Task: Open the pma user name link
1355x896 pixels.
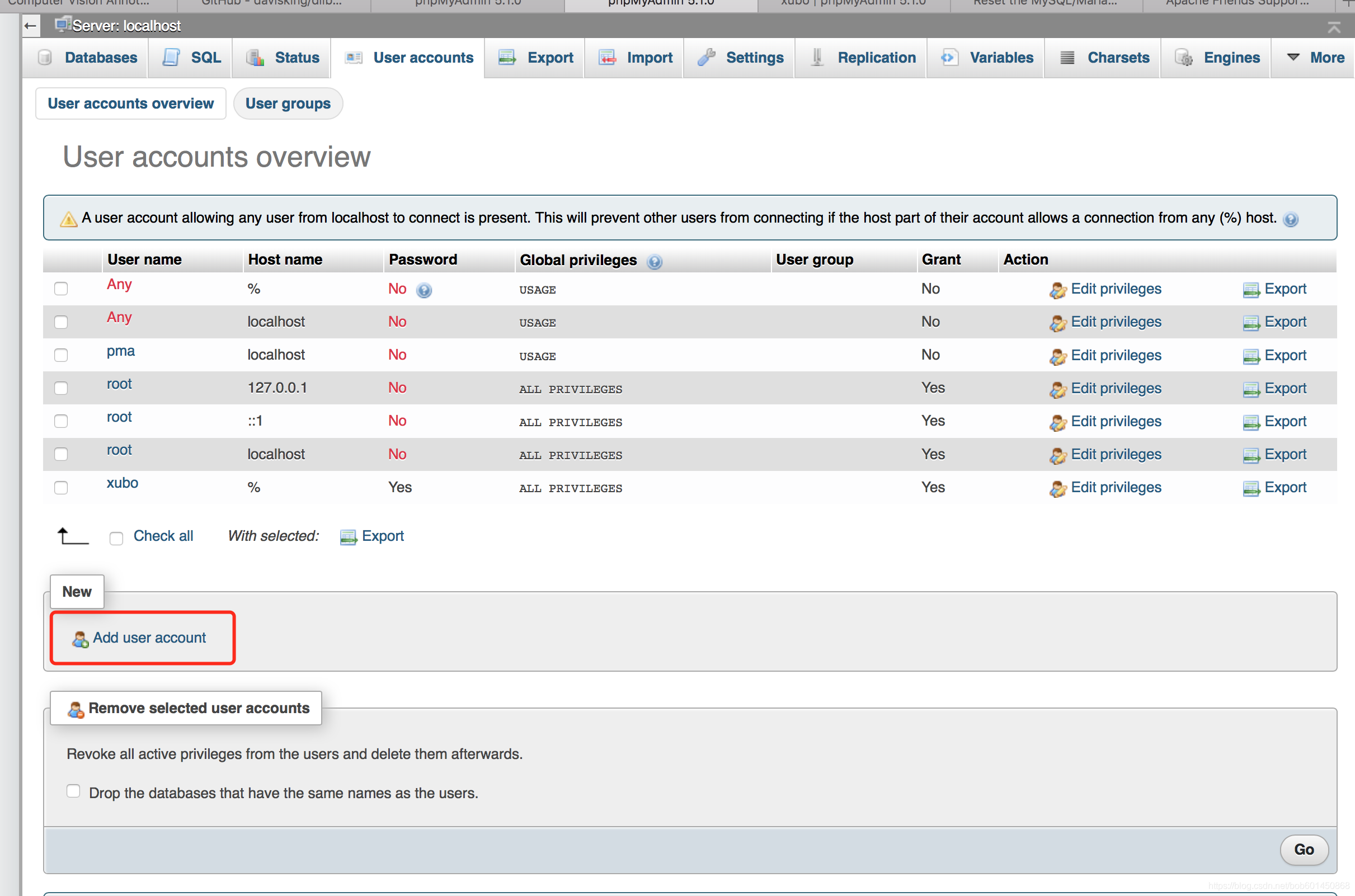Action: click(121, 351)
